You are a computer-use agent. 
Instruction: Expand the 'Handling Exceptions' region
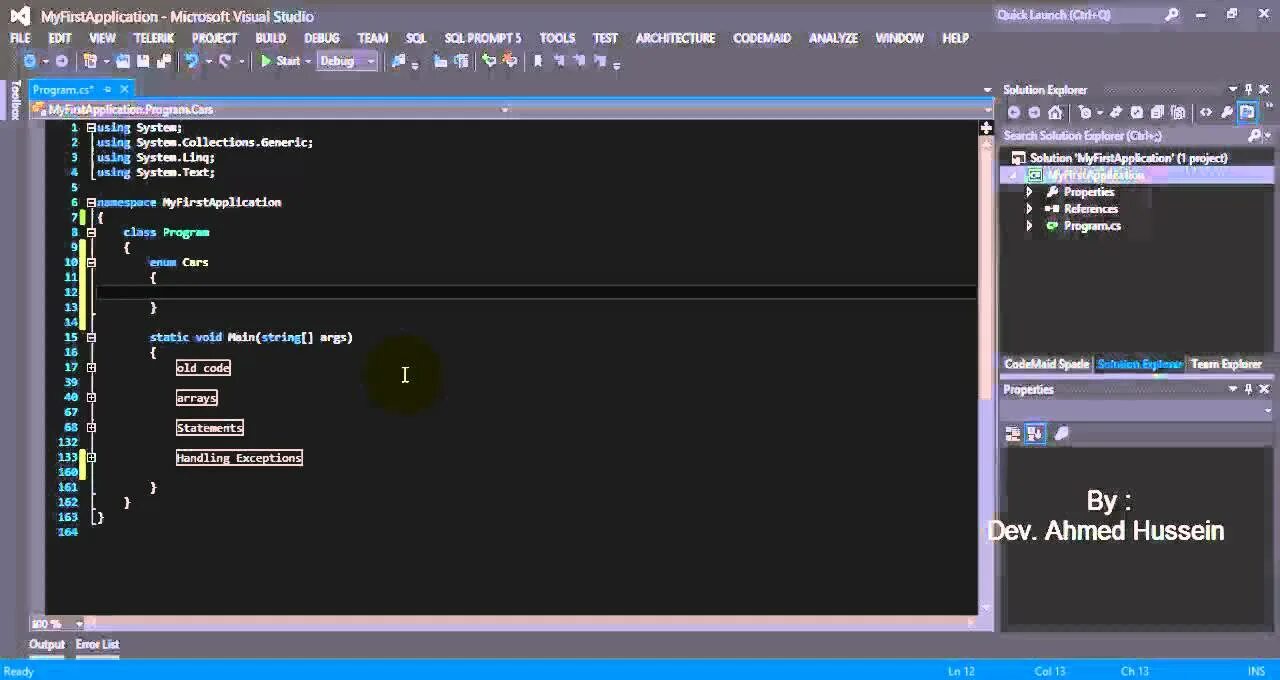coord(91,457)
